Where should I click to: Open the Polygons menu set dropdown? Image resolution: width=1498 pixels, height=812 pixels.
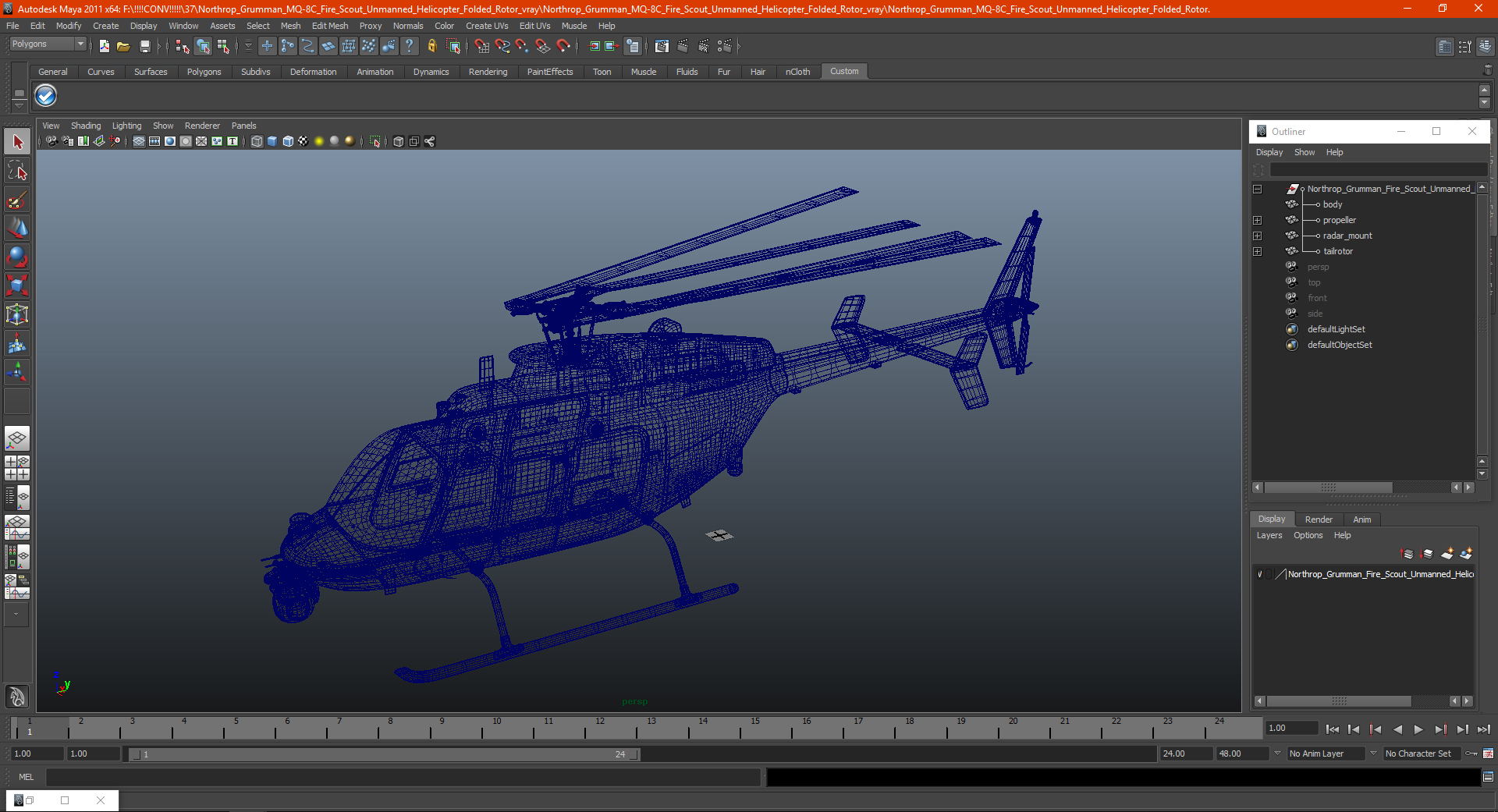pos(48,44)
